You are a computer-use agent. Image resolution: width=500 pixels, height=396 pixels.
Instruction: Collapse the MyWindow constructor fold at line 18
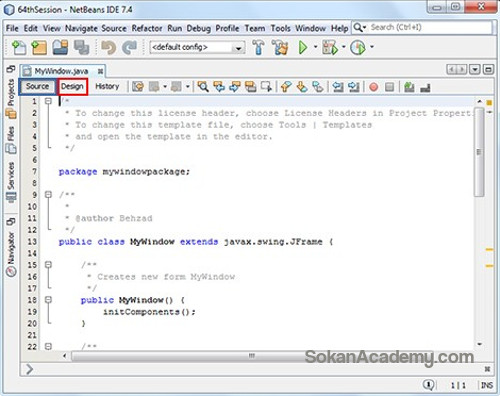point(48,300)
